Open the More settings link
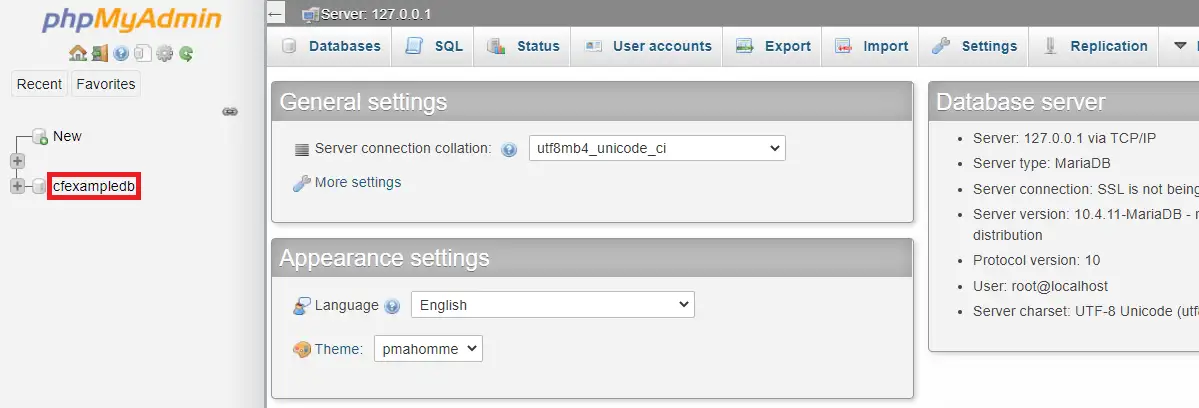The image size is (1199, 408). (358, 183)
